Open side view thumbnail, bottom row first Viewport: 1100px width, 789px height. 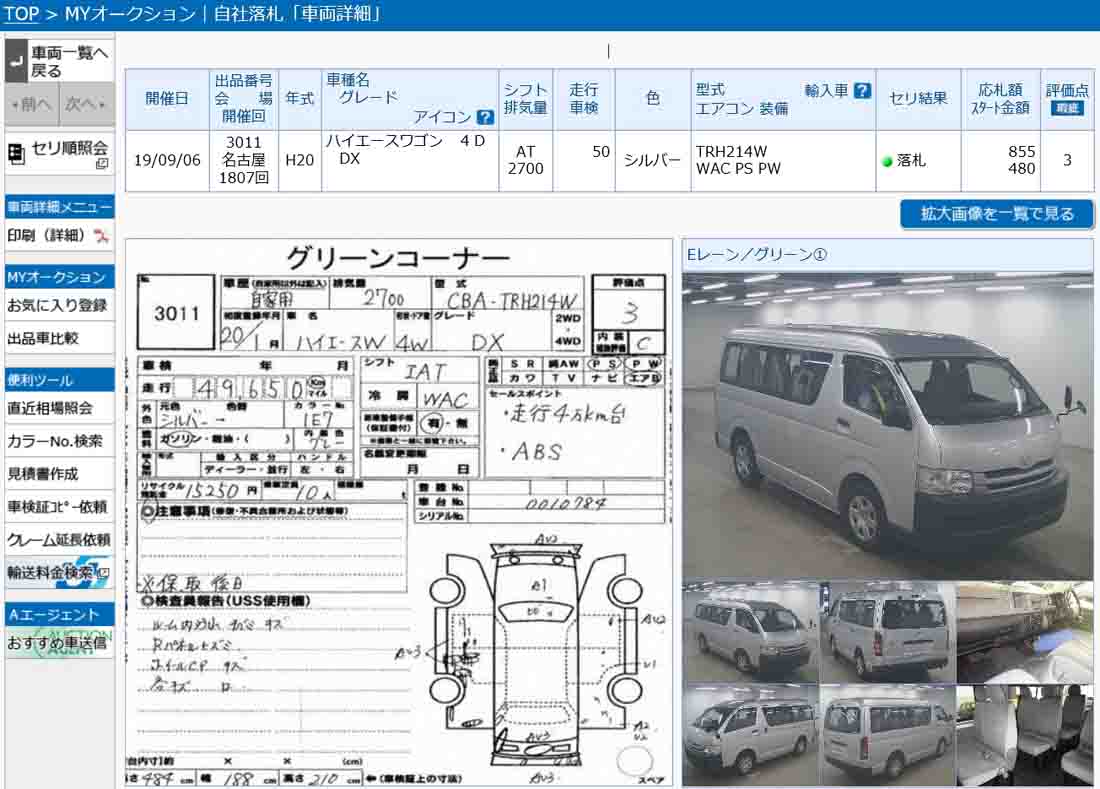(x=750, y=735)
